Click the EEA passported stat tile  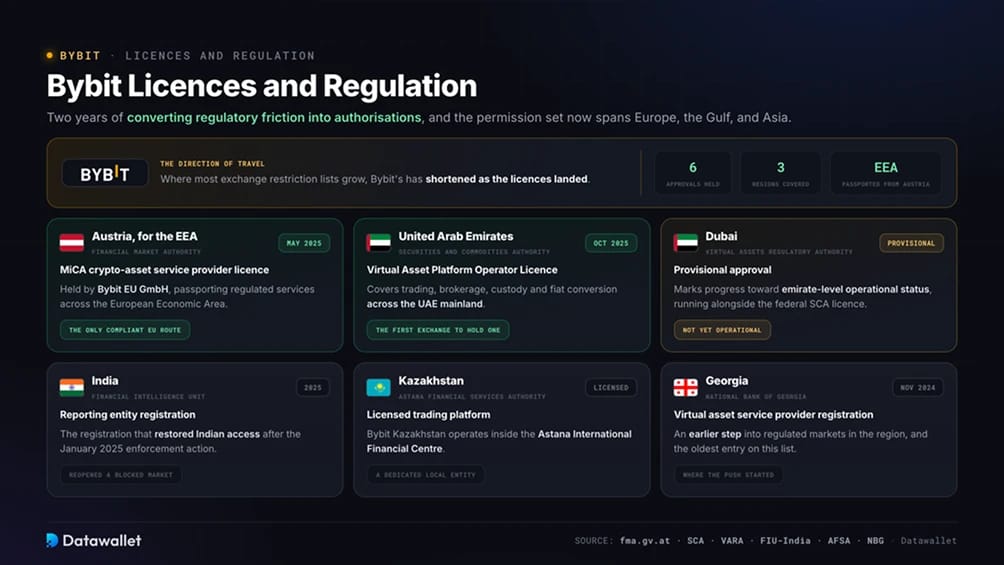tap(886, 174)
